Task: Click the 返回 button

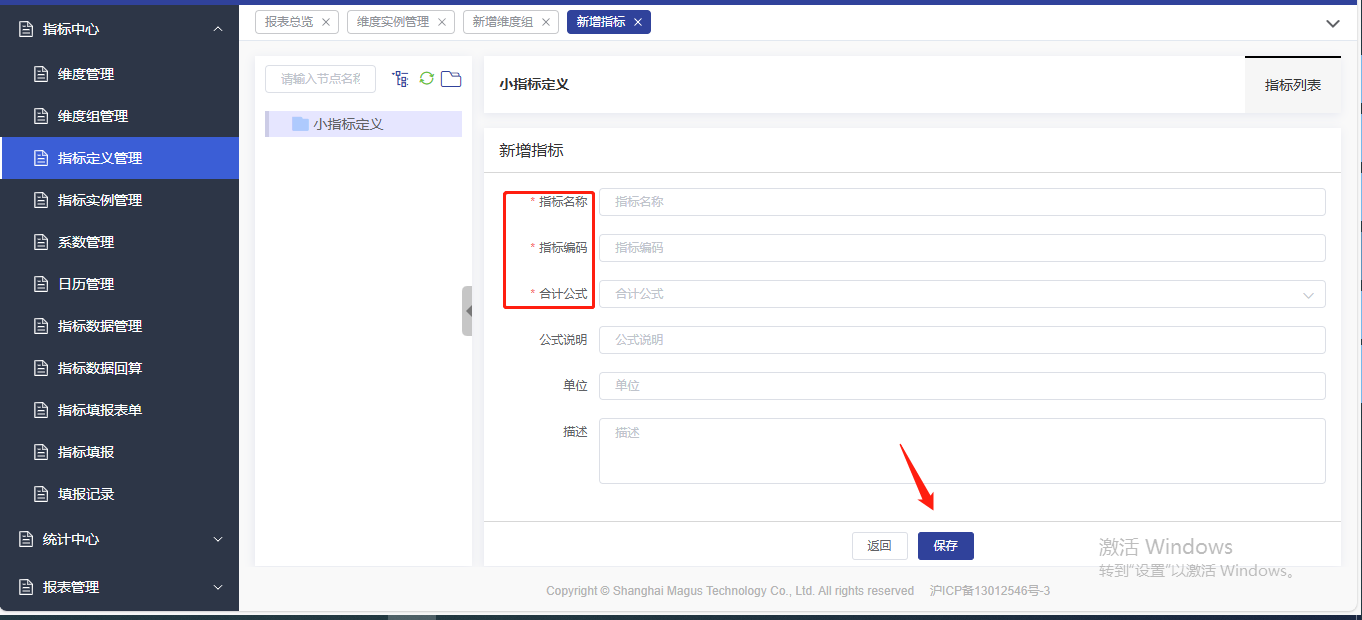Action: [879, 546]
